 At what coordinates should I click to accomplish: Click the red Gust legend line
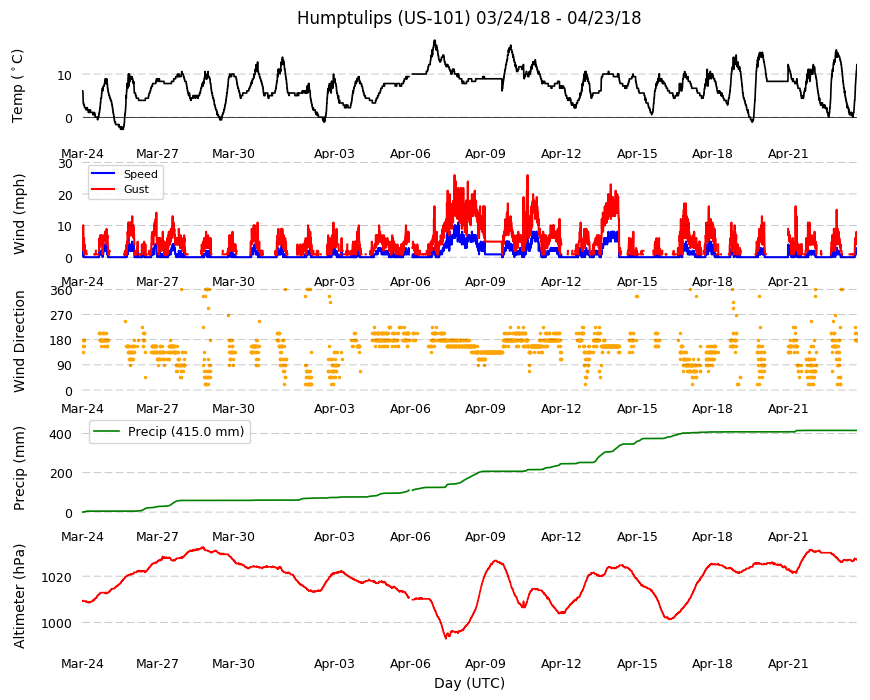point(103,189)
